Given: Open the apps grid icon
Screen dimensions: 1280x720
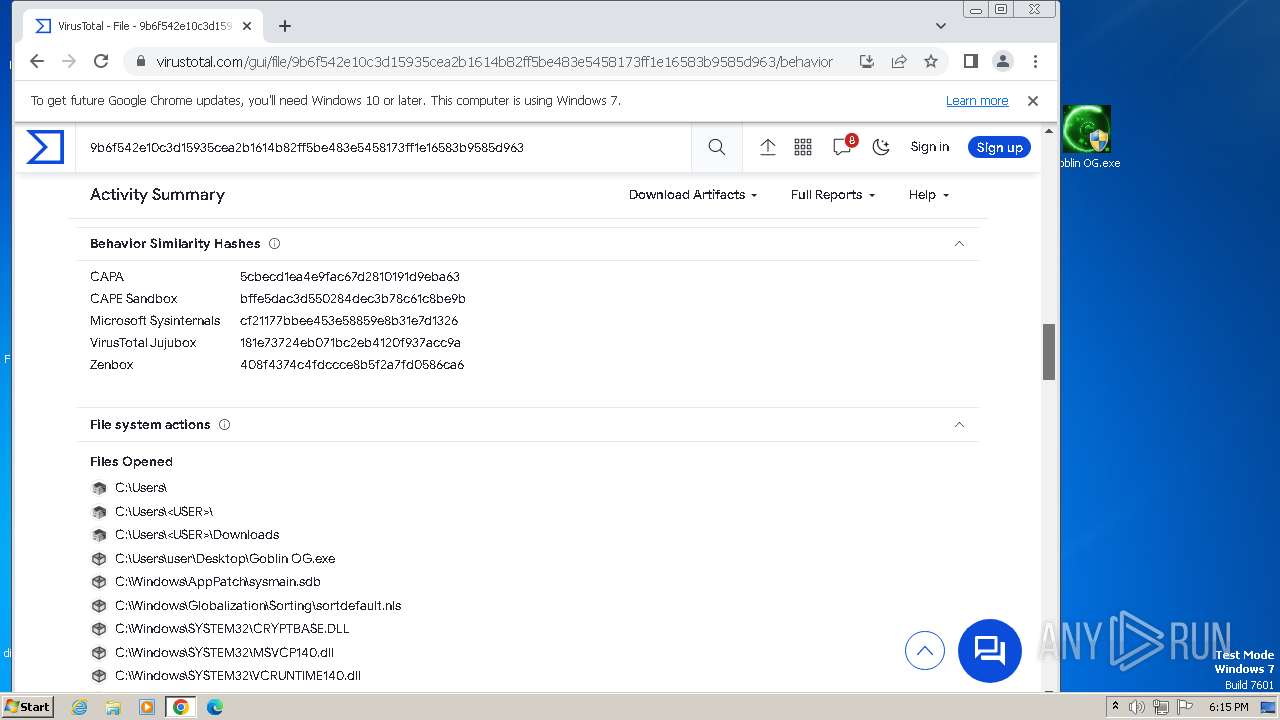Looking at the screenshot, I should [x=803, y=147].
